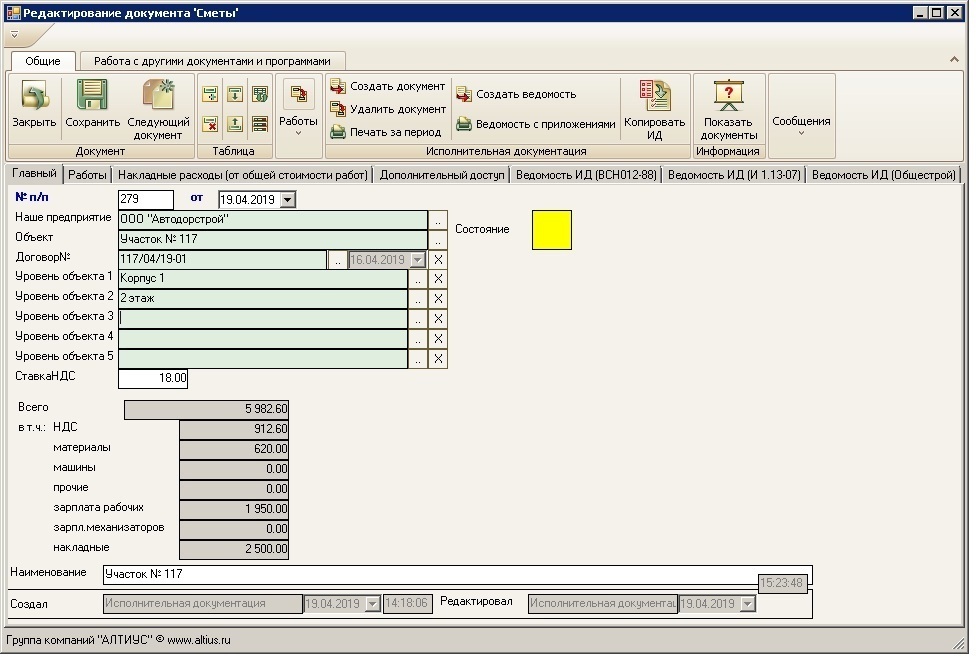This screenshot has height=656, width=976.
Task: Save the document with the Сохранить floppy icon
Action: click(92, 95)
